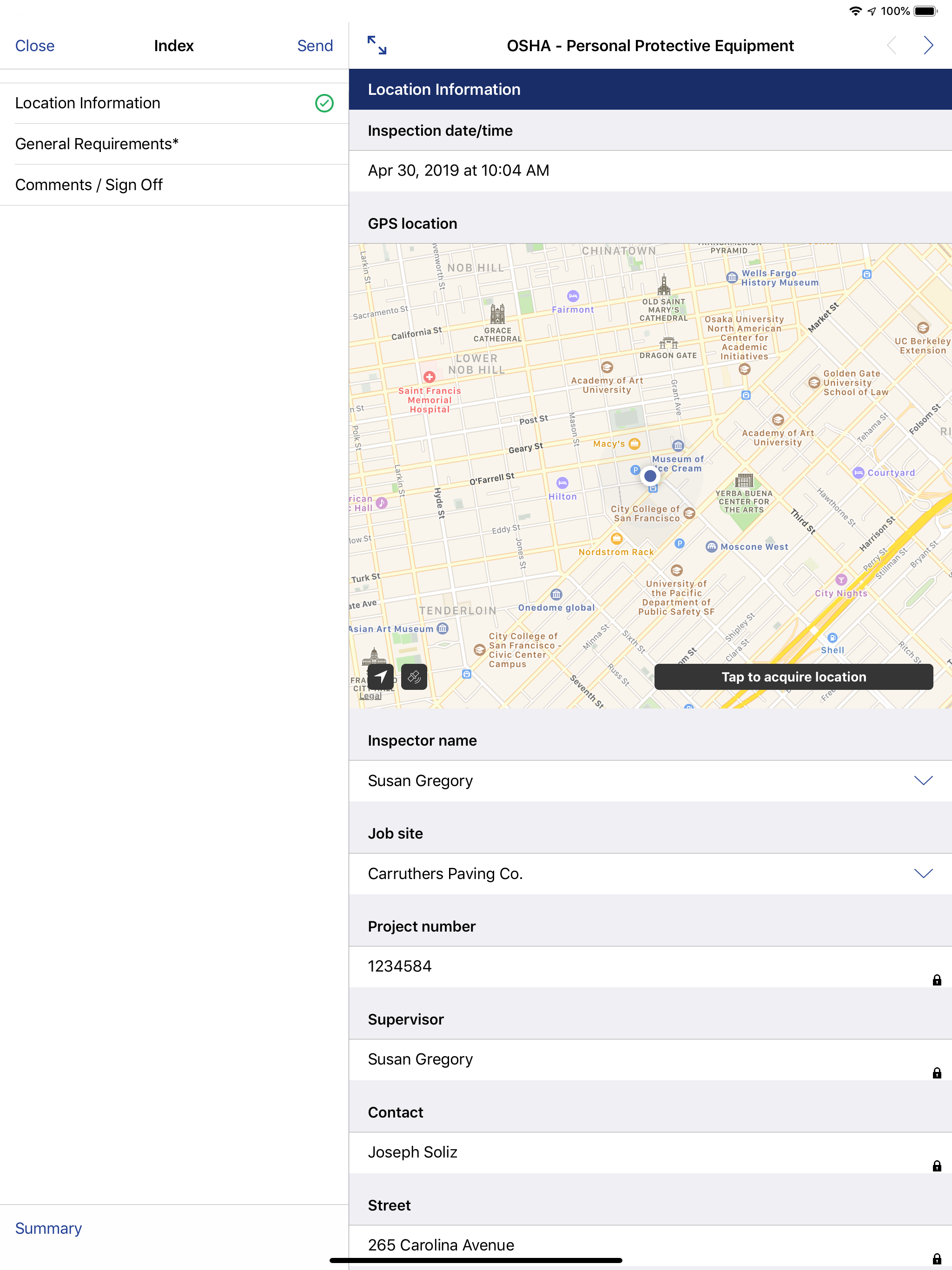Select the Fairmont hotel icon on map
Viewport: 952px width, 1270px height.
tap(573, 296)
